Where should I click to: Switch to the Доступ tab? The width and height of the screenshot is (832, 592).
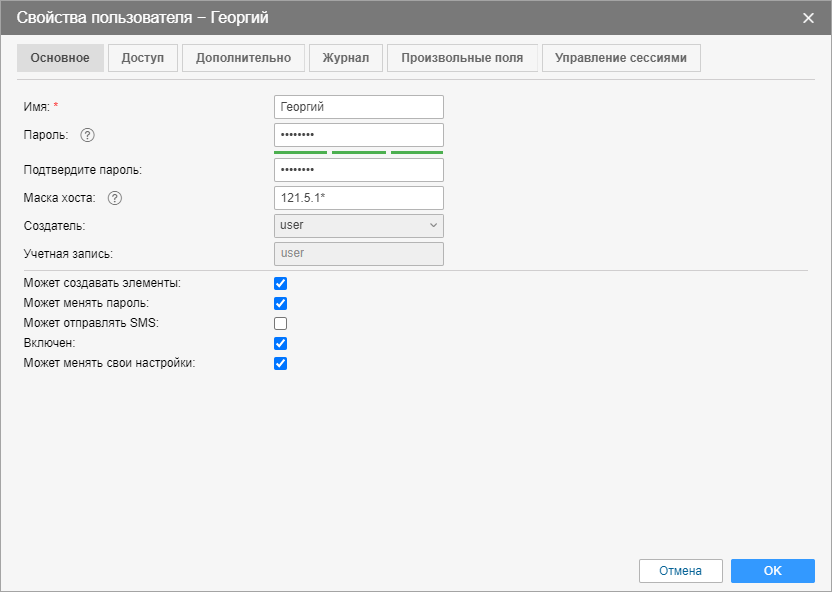[x=143, y=58]
